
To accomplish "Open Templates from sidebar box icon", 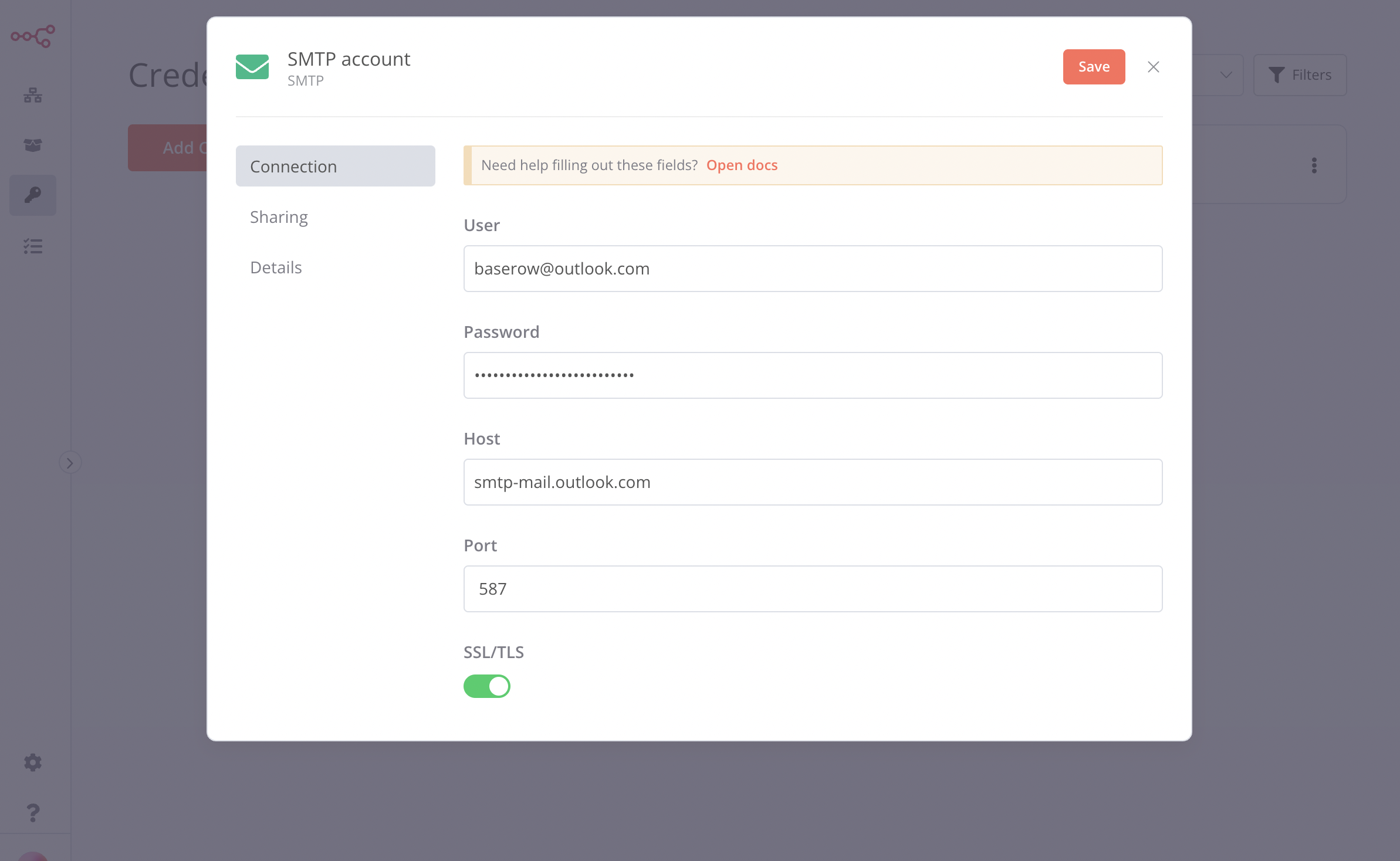I will pyautogui.click(x=33, y=145).
